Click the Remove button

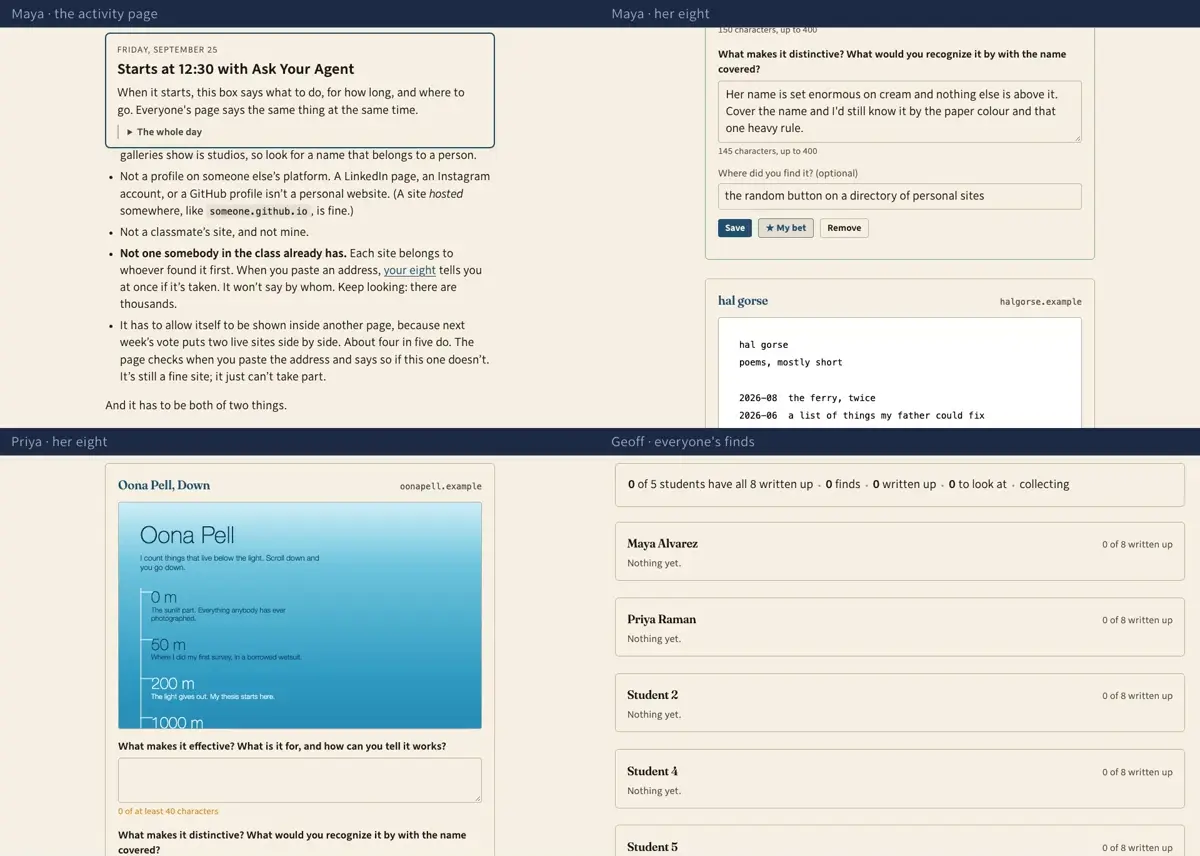844,228
